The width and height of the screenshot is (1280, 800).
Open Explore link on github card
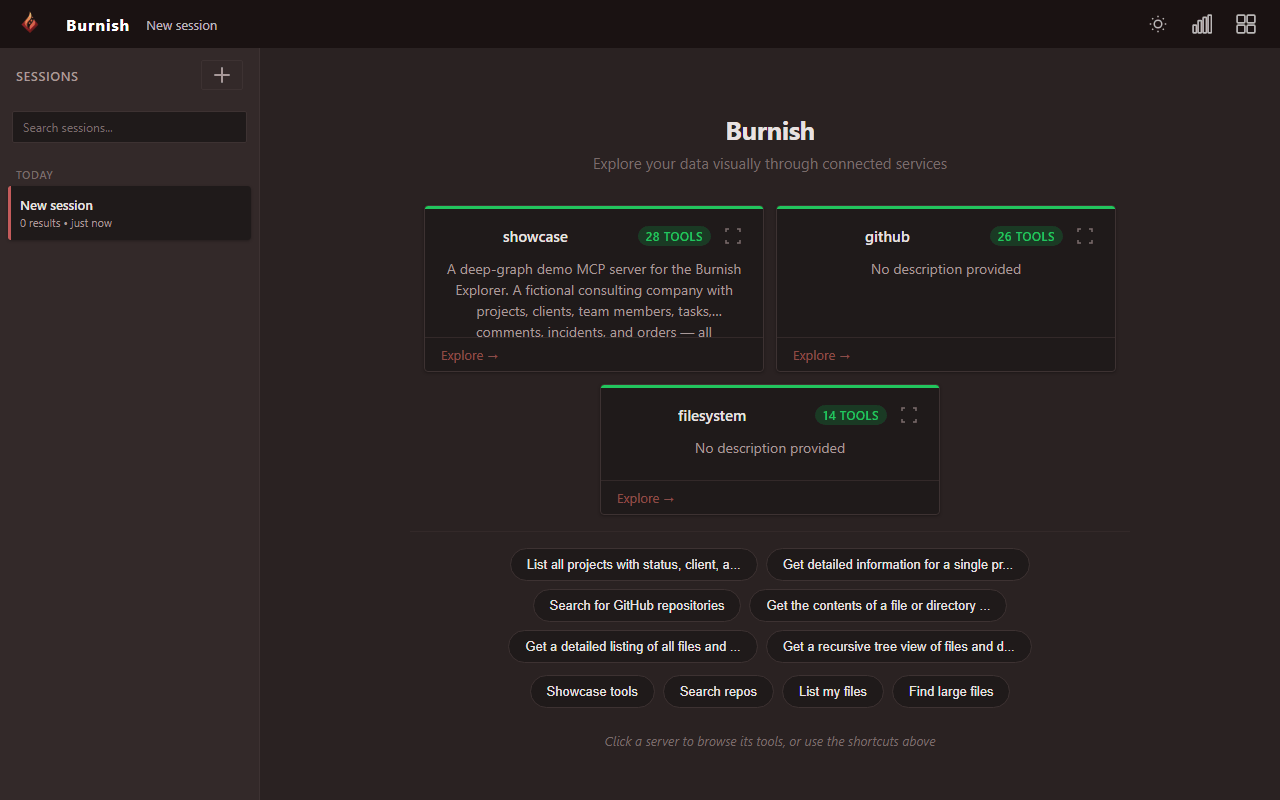[822, 355]
